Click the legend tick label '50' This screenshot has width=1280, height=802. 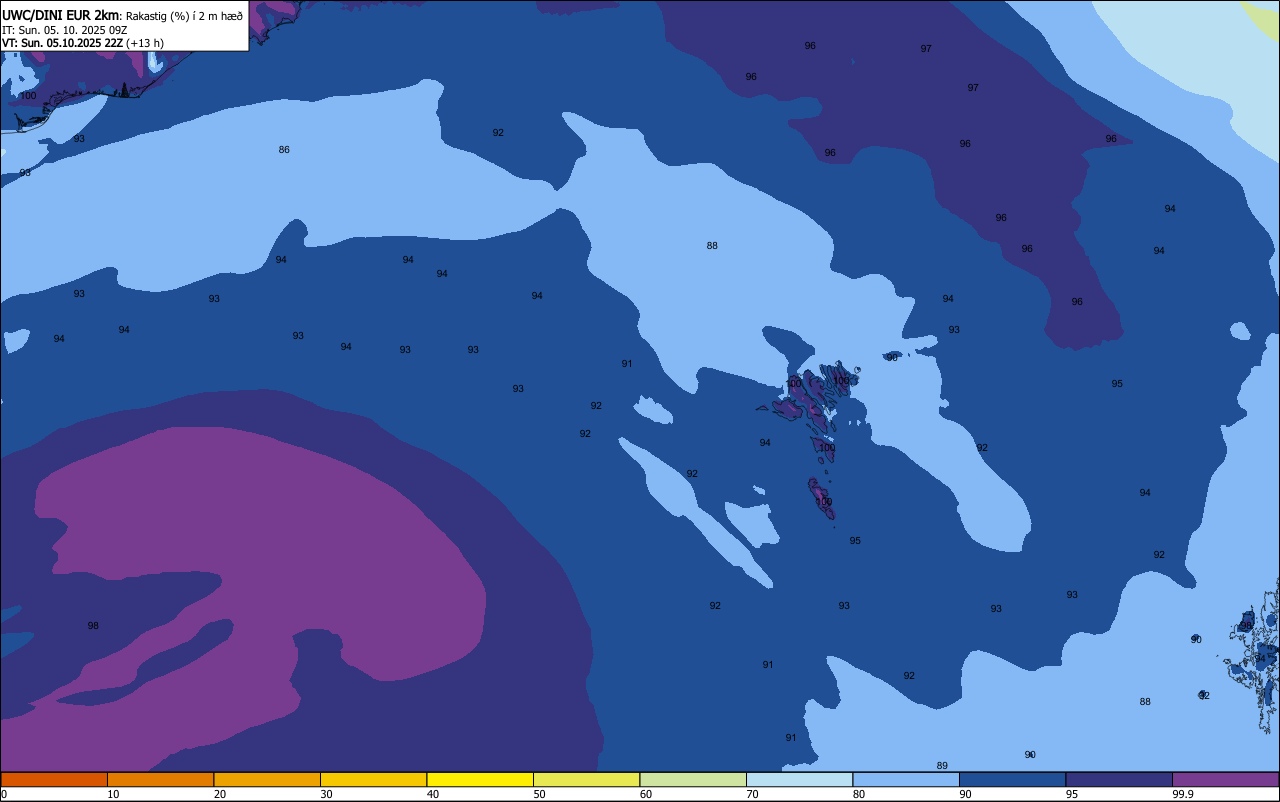tap(539, 794)
